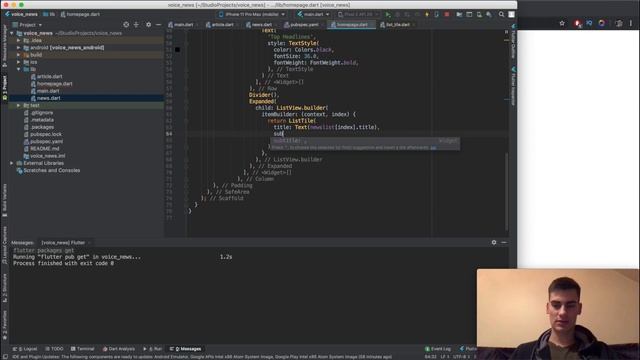Click the browser bookmark star icon
This screenshot has width=640, height=360.
(562, 23)
